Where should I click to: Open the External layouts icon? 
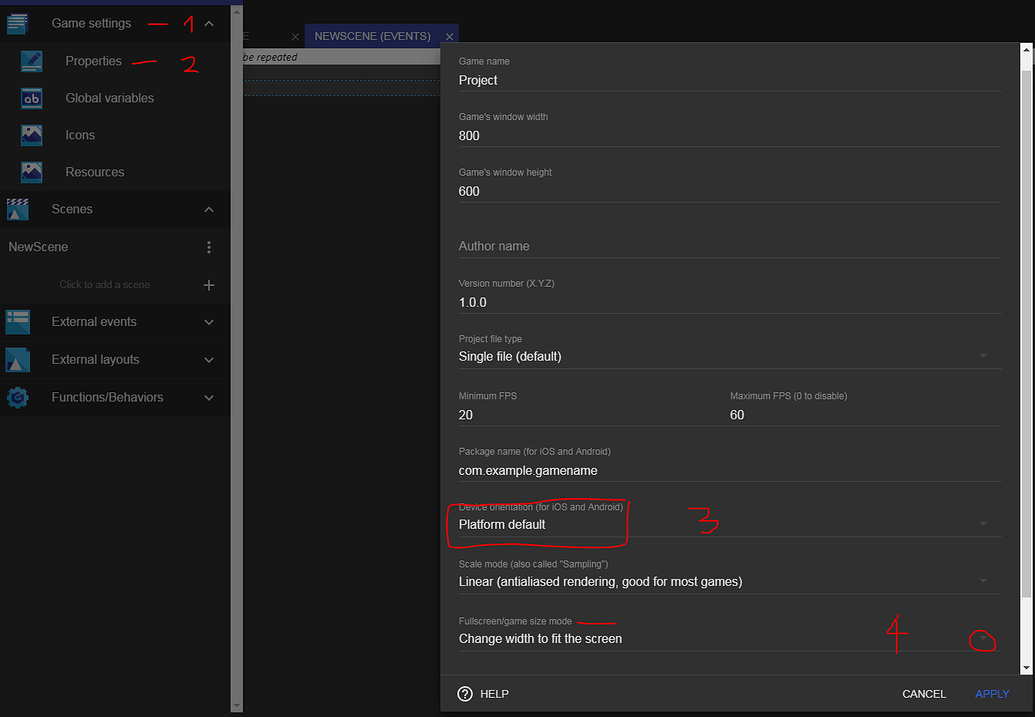click(17, 359)
